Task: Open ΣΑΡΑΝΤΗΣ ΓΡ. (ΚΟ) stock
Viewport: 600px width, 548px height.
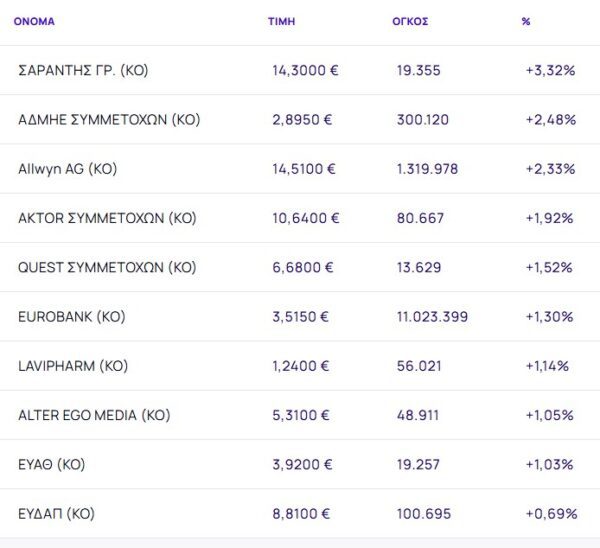Action: (83, 71)
